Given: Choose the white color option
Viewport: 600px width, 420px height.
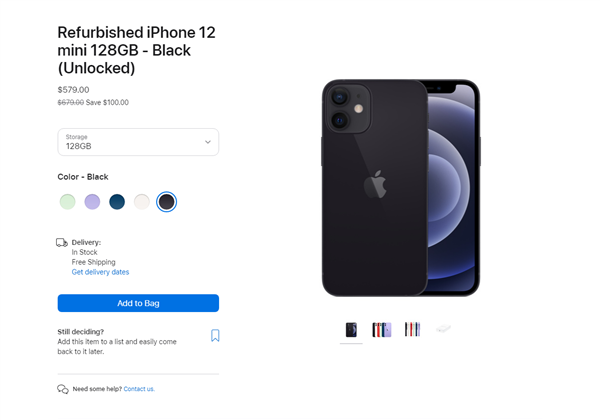Looking at the screenshot, I should pos(142,202).
